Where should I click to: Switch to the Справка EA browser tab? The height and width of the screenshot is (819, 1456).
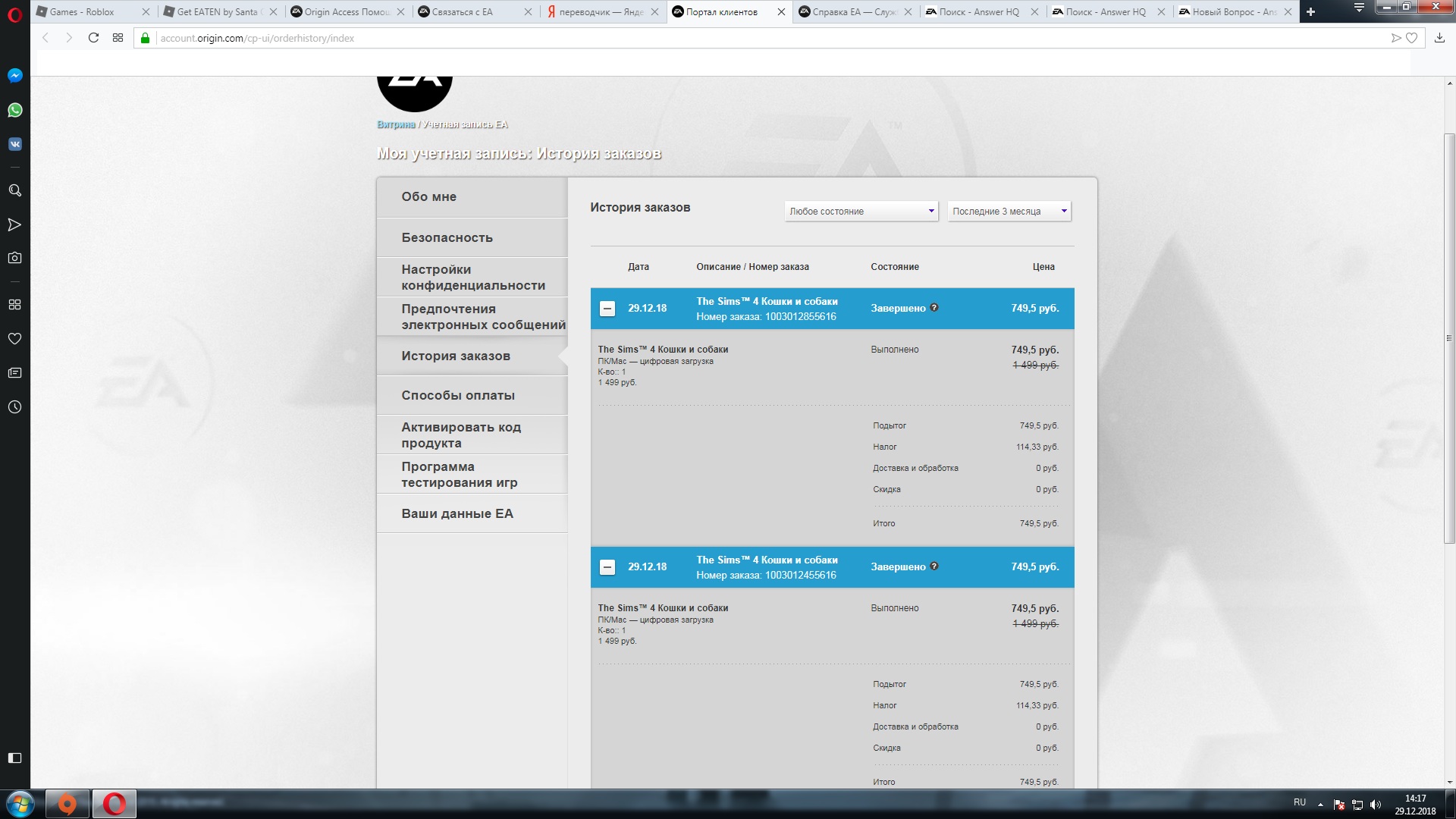tap(855, 12)
